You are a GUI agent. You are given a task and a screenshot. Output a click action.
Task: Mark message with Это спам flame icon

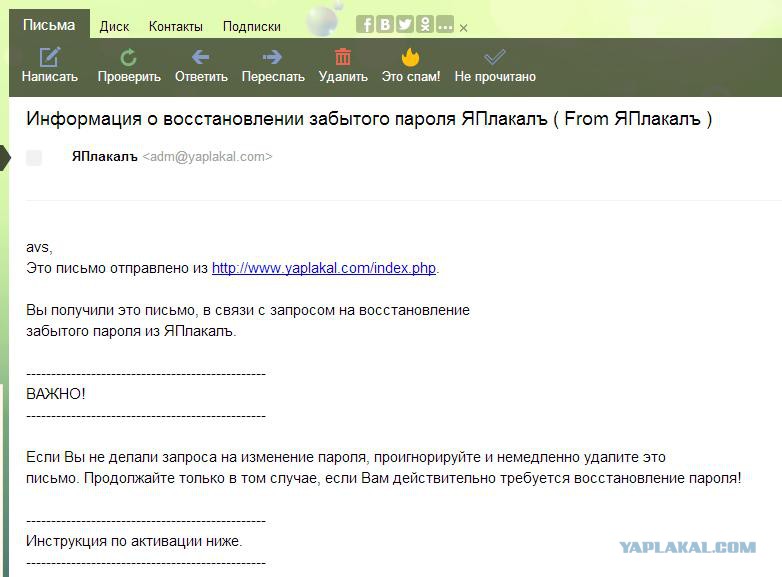coord(410,57)
